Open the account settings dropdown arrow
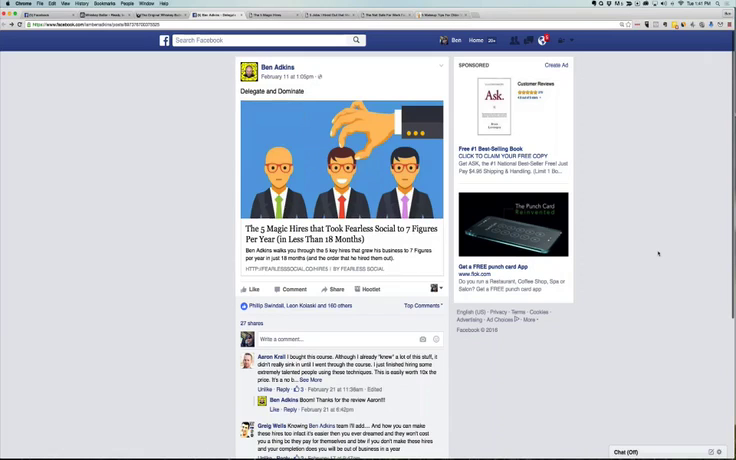Viewport: 736px width, 460px height. click(572, 40)
